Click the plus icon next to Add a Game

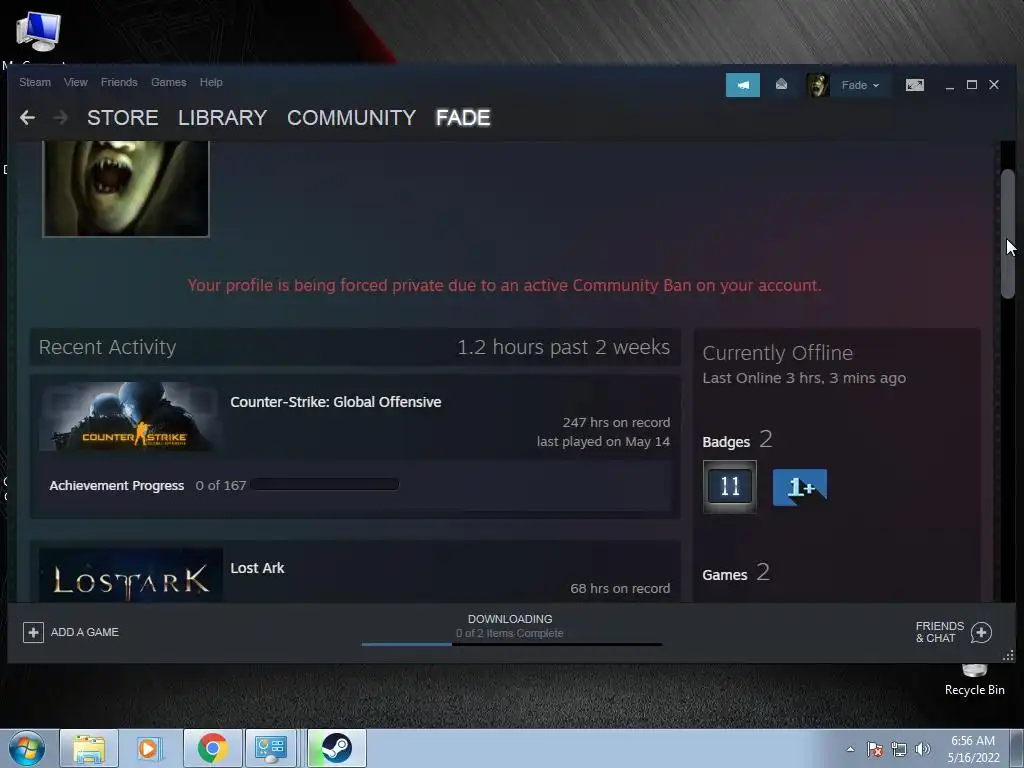point(33,632)
